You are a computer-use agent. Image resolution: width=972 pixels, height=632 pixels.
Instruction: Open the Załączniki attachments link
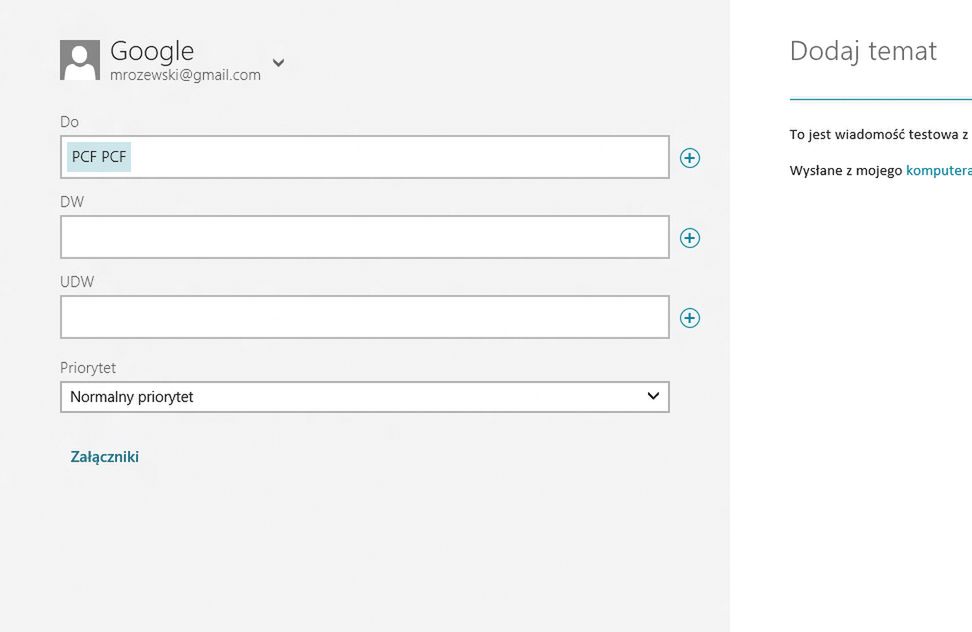coord(105,457)
